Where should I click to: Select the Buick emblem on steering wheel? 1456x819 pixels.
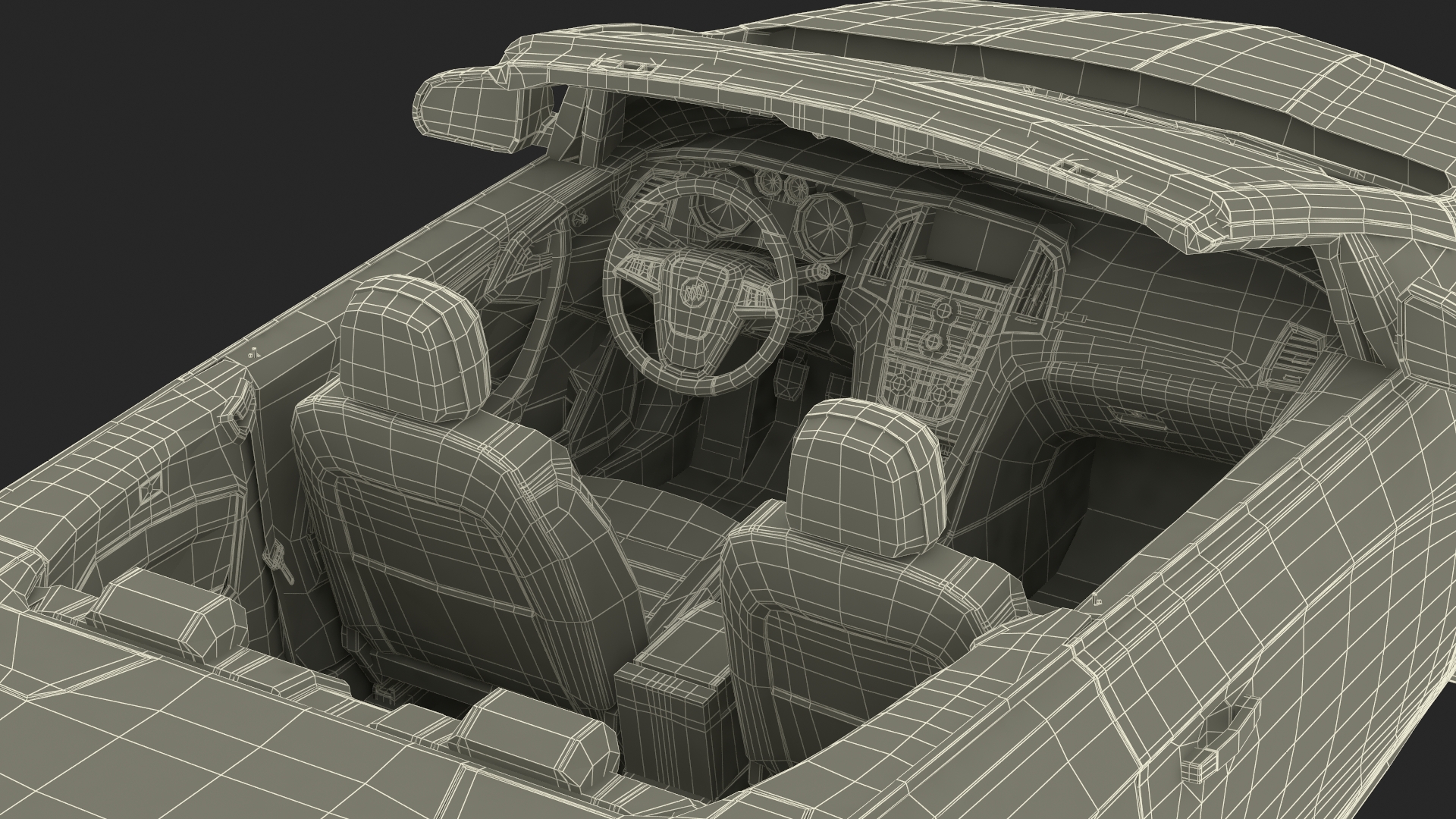[x=694, y=291]
